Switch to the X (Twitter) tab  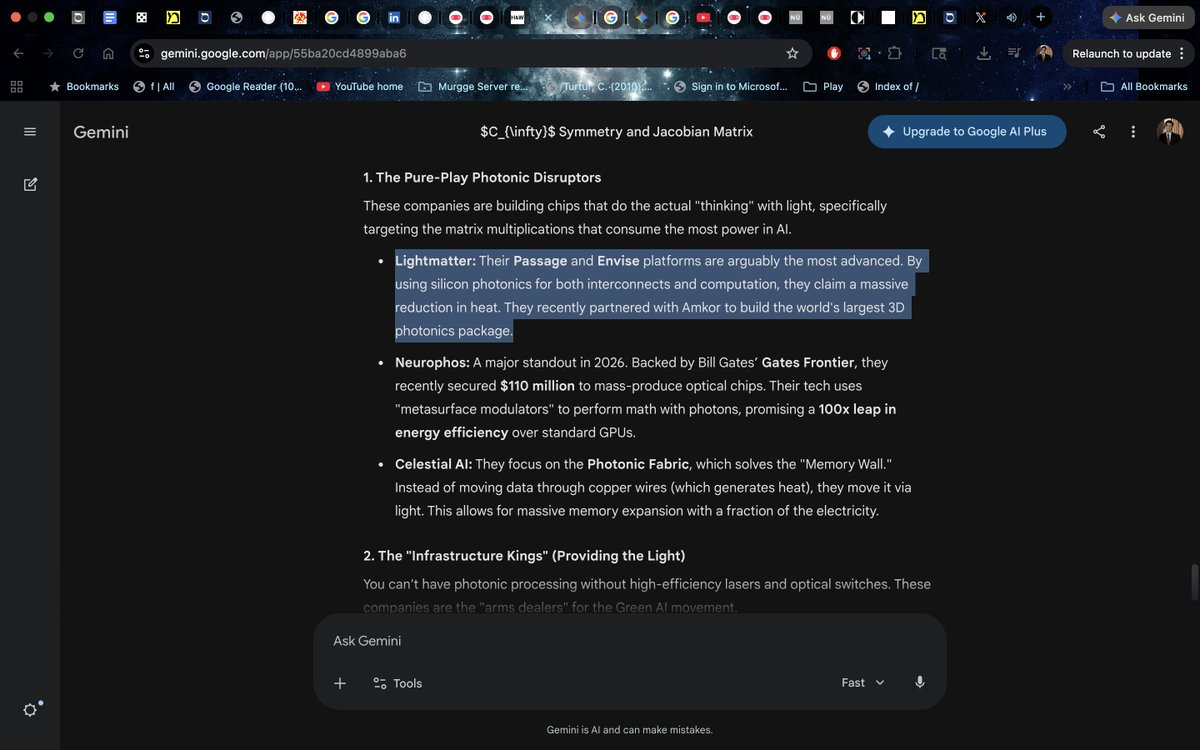[x=980, y=18]
